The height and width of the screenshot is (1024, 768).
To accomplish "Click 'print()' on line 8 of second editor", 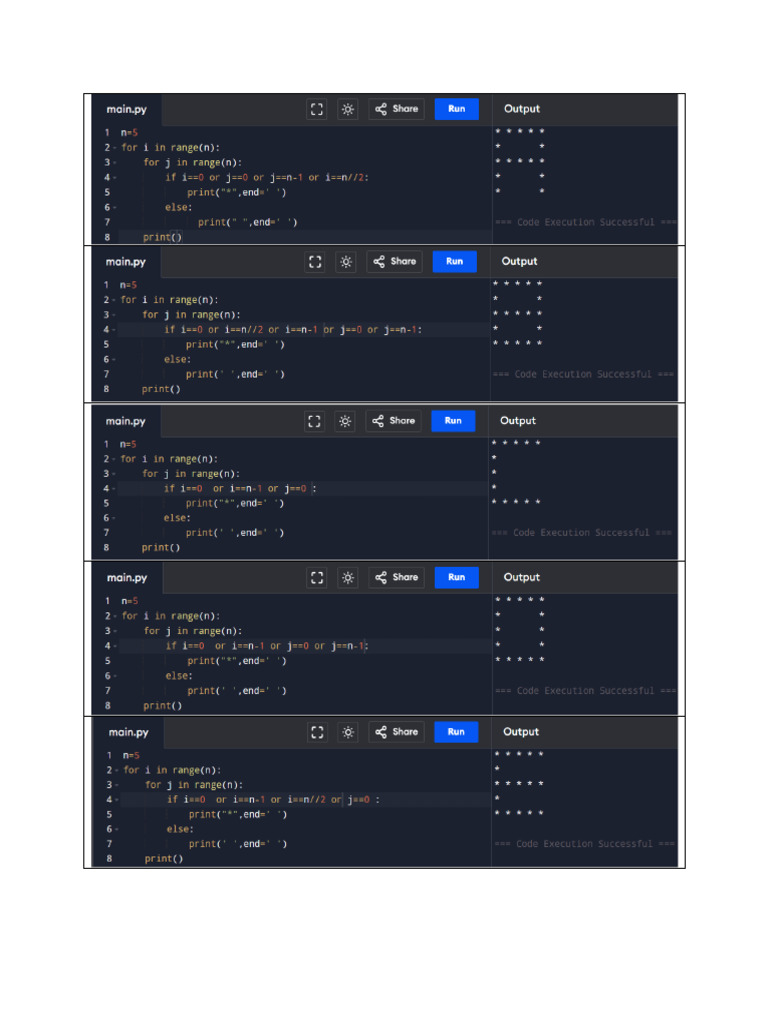I will [x=161, y=389].
